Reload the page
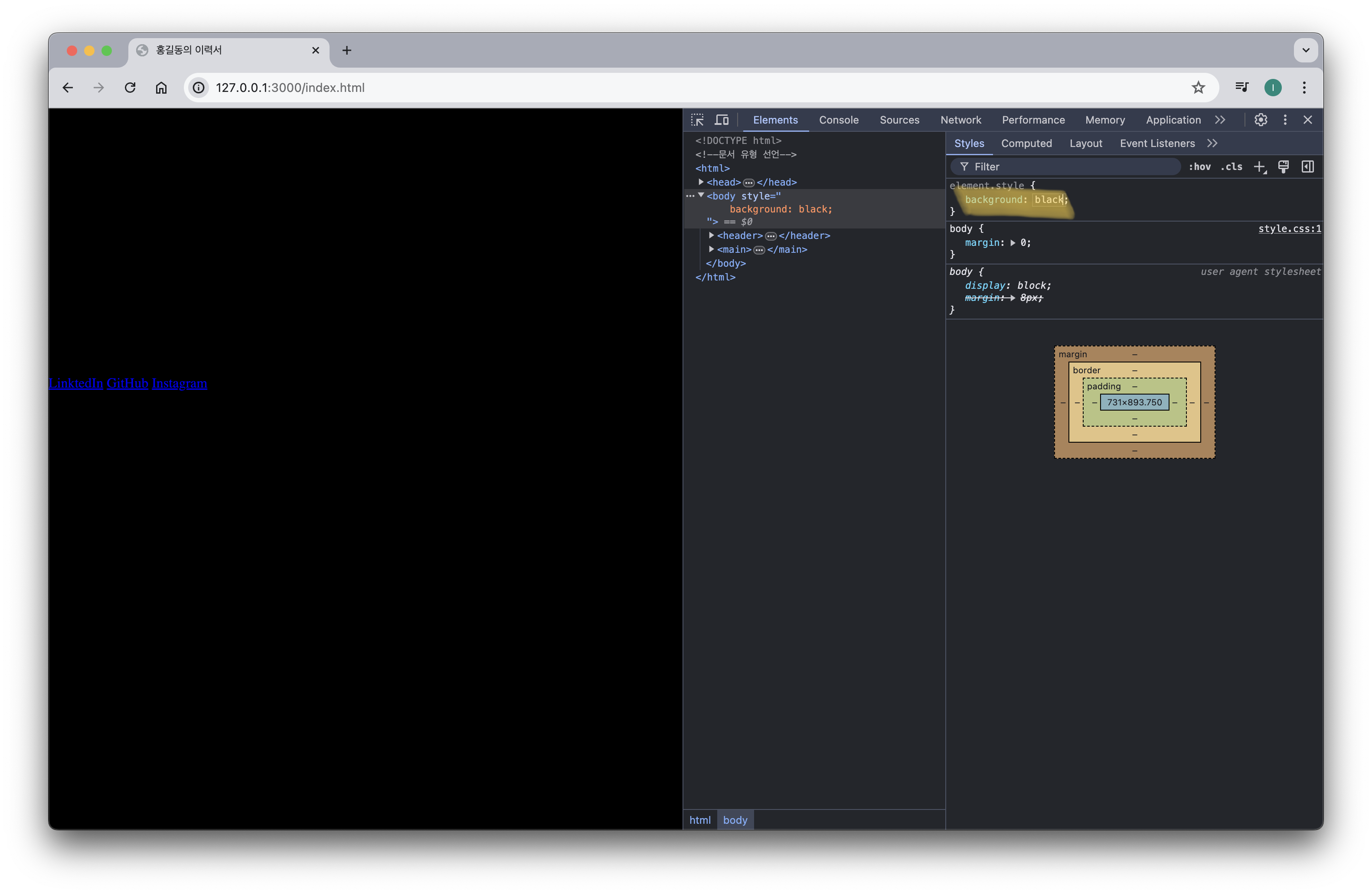 tap(130, 88)
